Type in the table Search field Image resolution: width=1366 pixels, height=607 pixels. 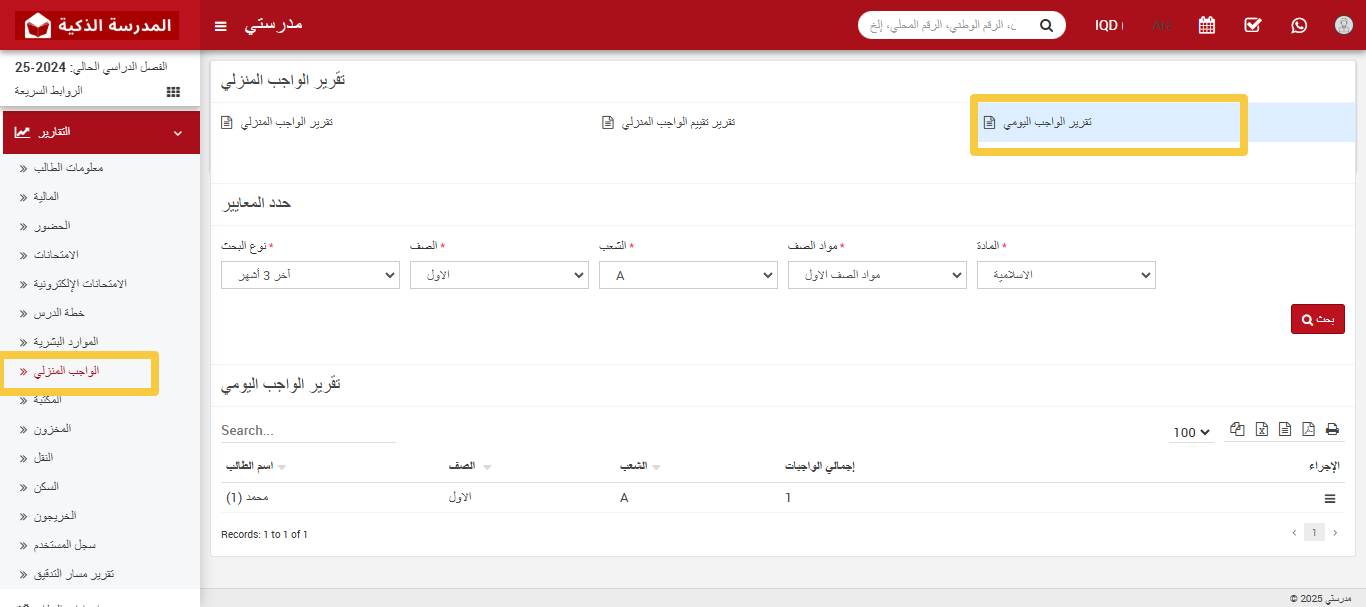(305, 430)
